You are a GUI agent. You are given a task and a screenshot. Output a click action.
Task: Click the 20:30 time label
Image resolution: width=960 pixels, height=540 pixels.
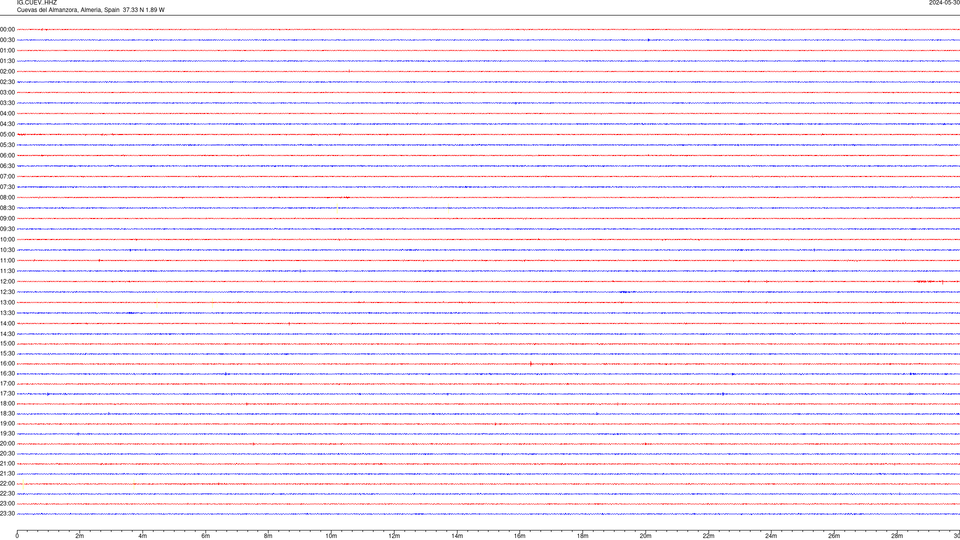click(x=7, y=454)
